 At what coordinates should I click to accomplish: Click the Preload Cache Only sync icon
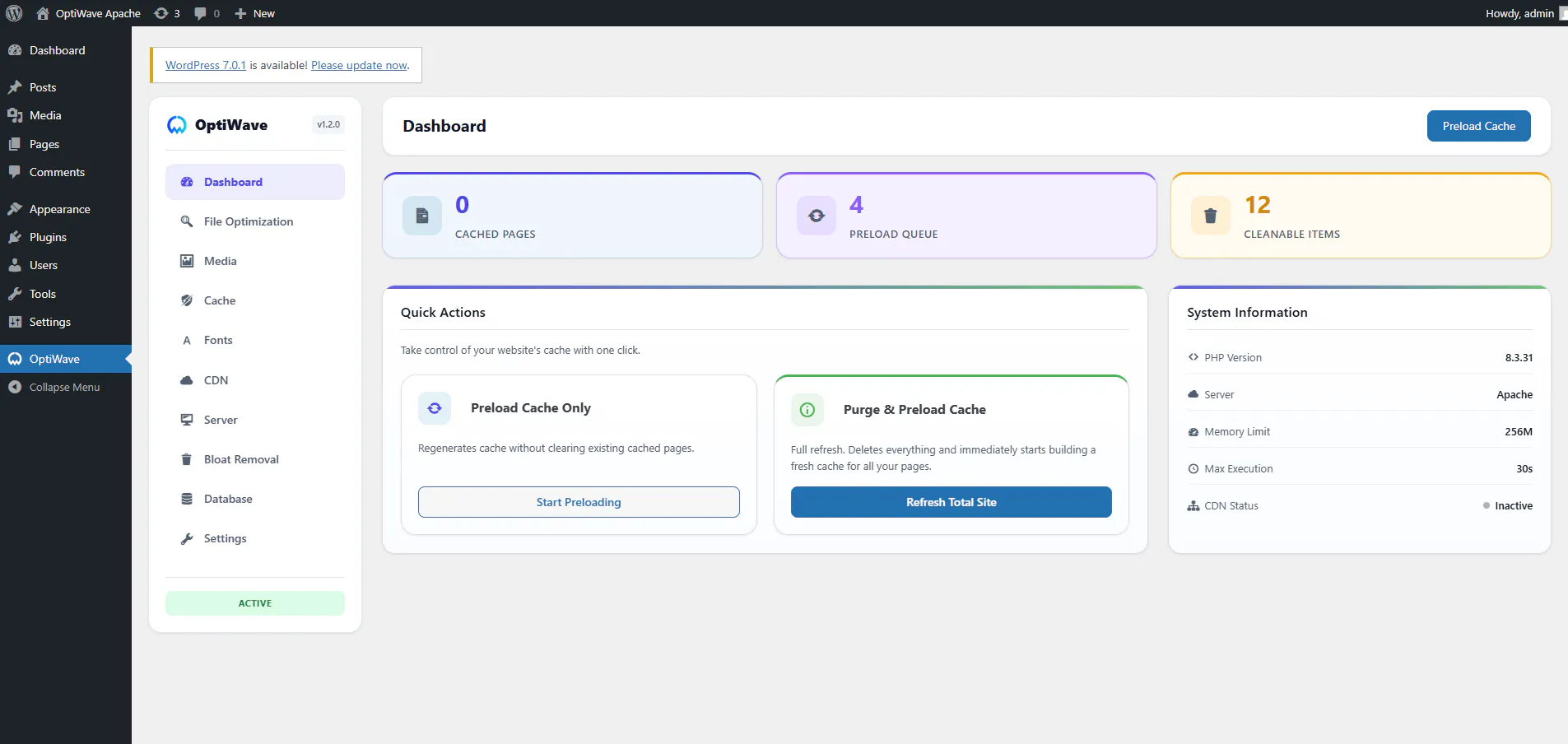435,408
